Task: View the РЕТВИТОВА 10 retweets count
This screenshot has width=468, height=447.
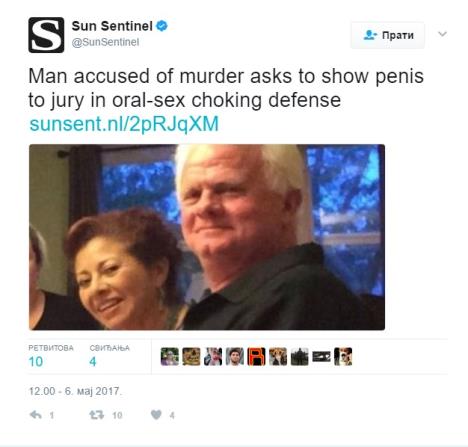Action: tap(51, 356)
